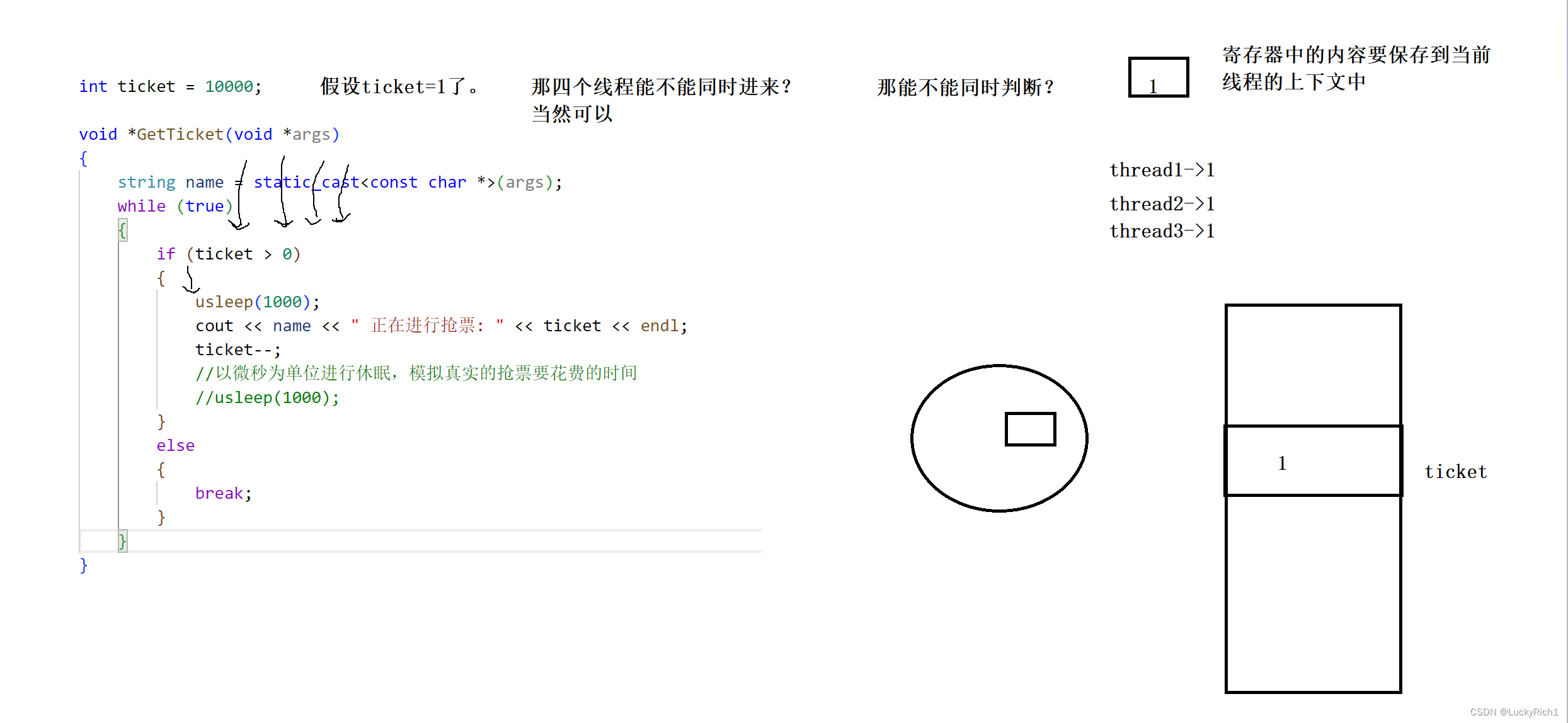Click the 'thread1->1' label
This screenshot has width=1568, height=723.
(x=1162, y=170)
